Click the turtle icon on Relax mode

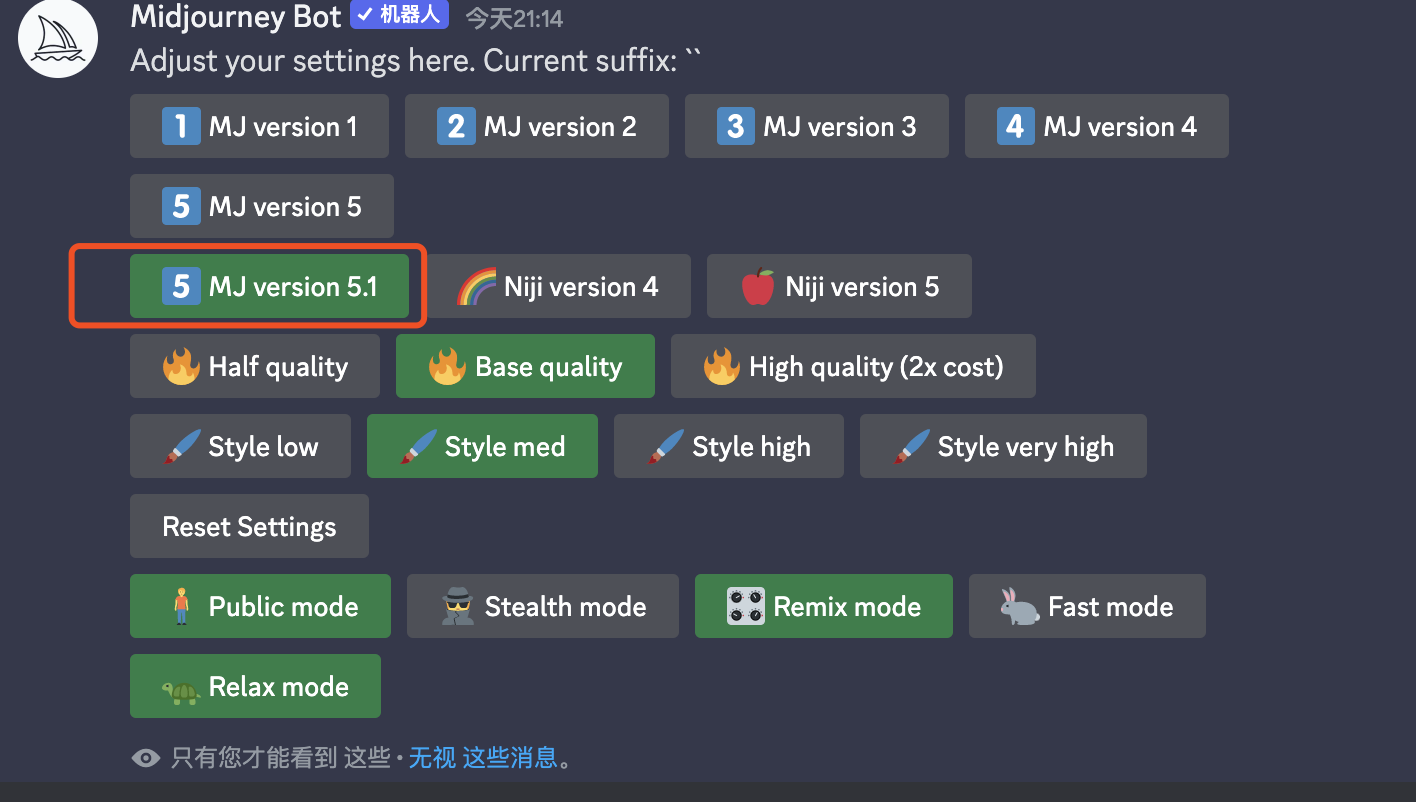pyautogui.click(x=180, y=686)
